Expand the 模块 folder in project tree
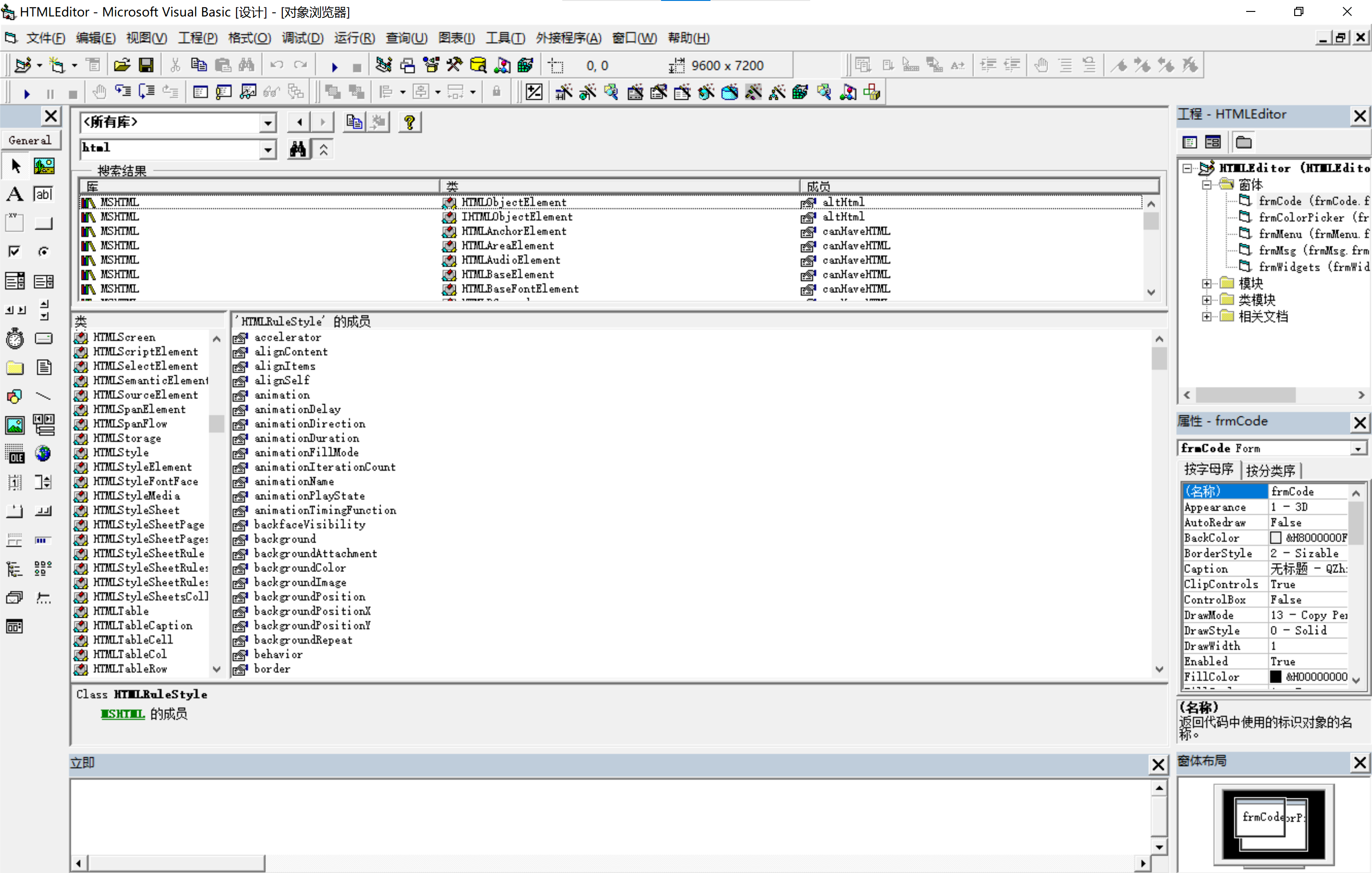1372x873 pixels. point(1206,283)
